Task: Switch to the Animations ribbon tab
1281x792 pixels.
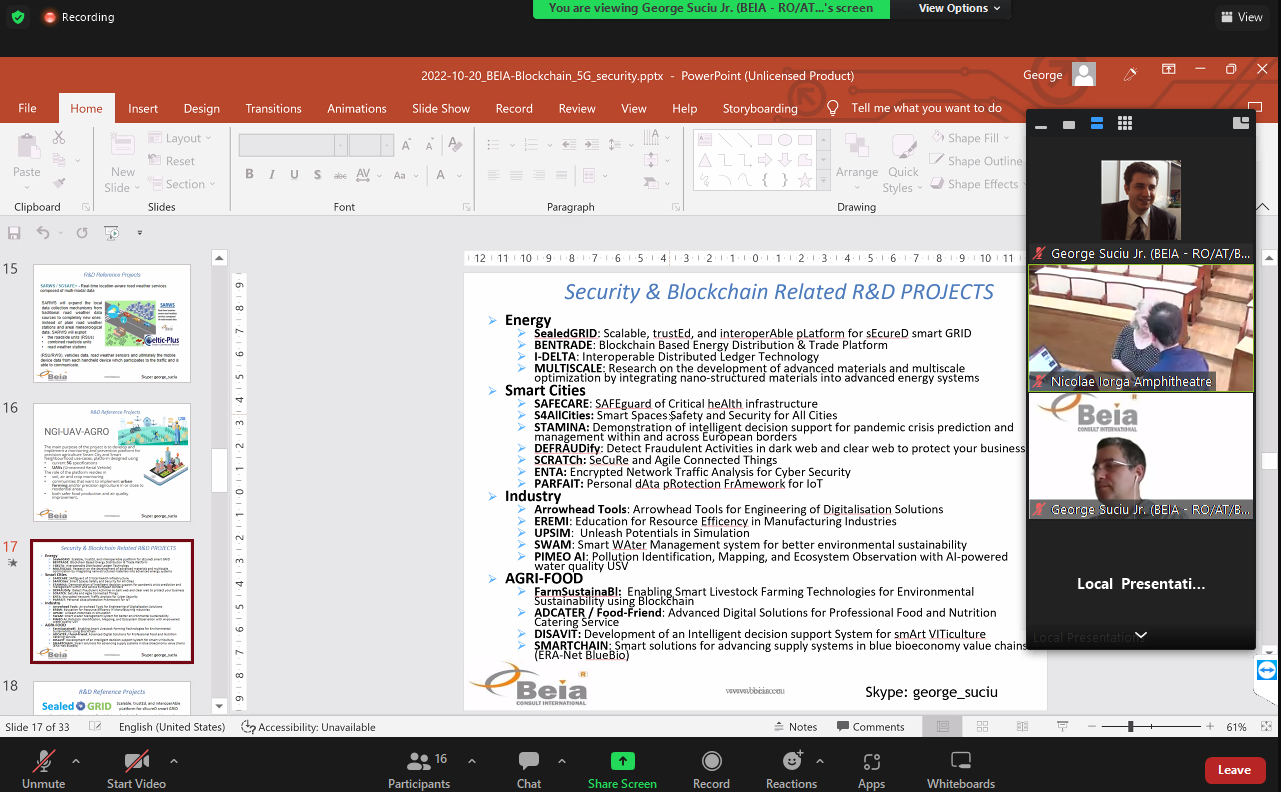Action: (357, 108)
